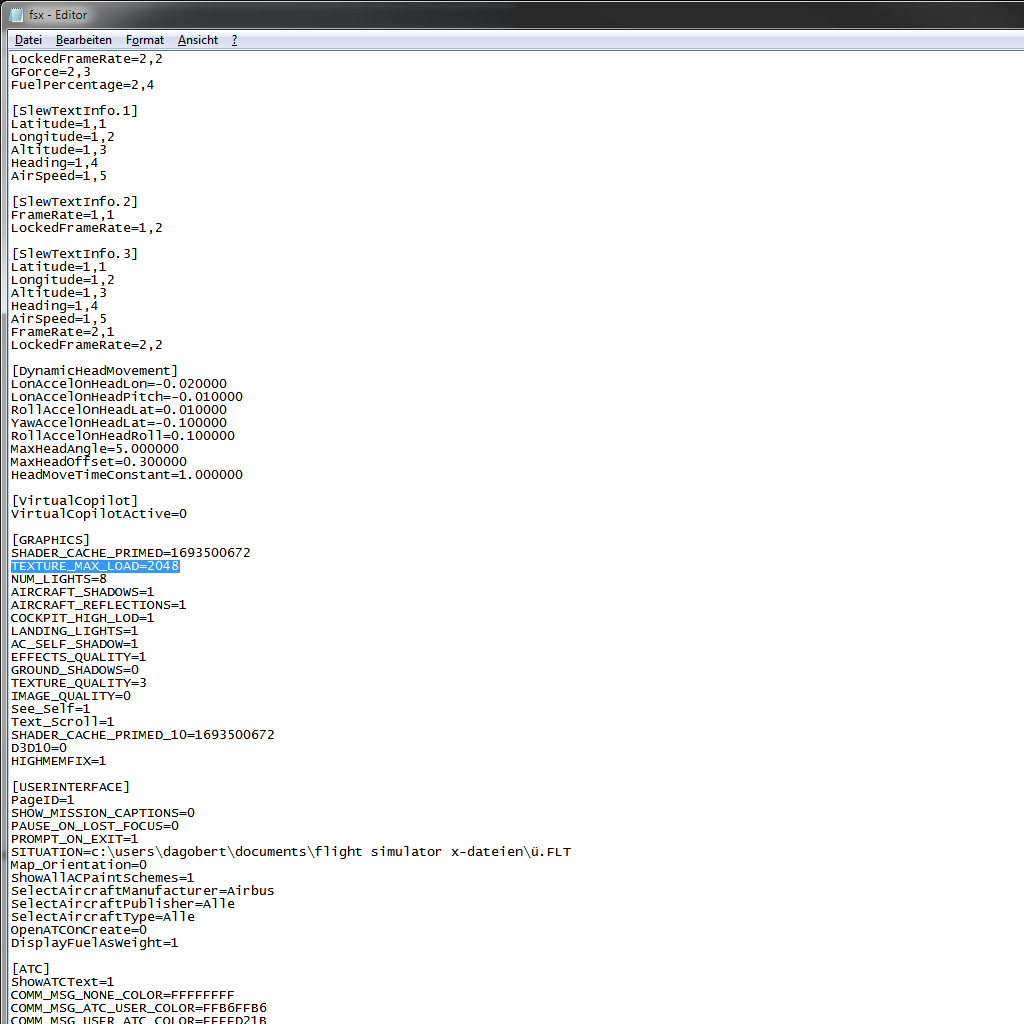
Task: Place cursor in the SITUATION file path line
Action: [x=290, y=852]
